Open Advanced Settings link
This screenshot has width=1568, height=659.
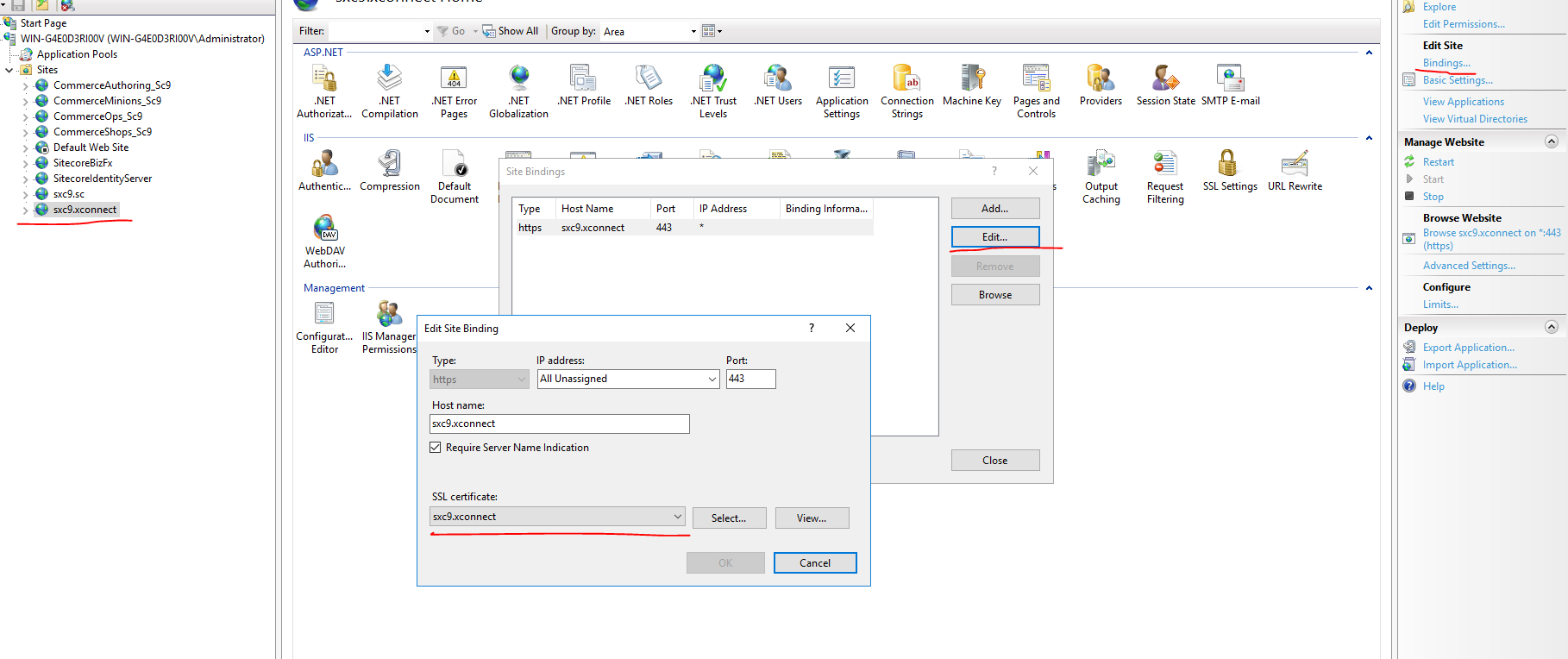(1469, 266)
